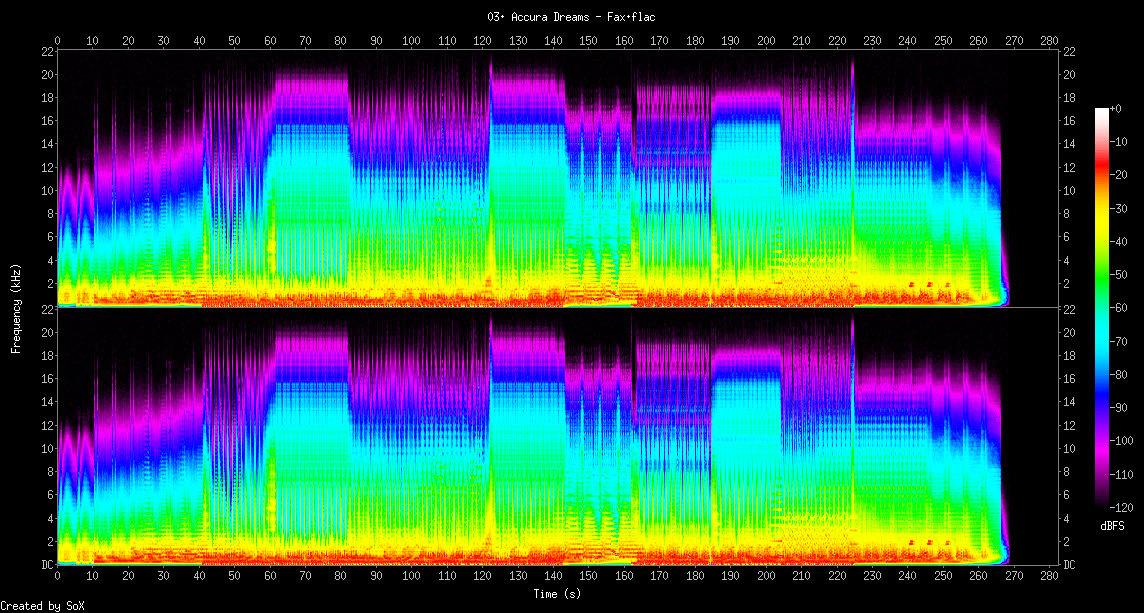The width and height of the screenshot is (1144, 613).
Task: Click the DC label at bottom right
Action: pyautogui.click(x=1069, y=565)
